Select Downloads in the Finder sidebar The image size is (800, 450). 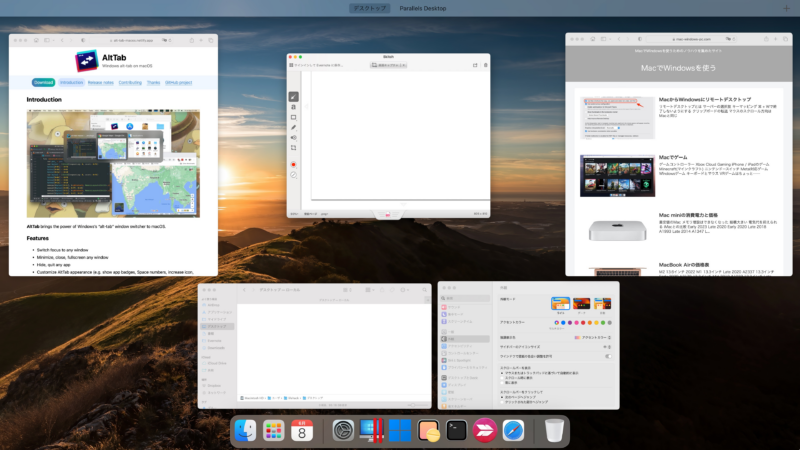216,347
